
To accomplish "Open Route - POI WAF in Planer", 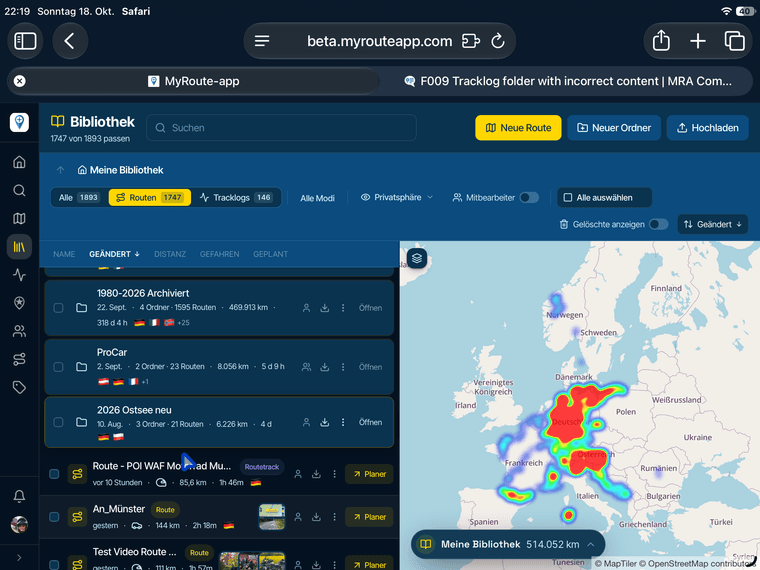I will [369, 474].
